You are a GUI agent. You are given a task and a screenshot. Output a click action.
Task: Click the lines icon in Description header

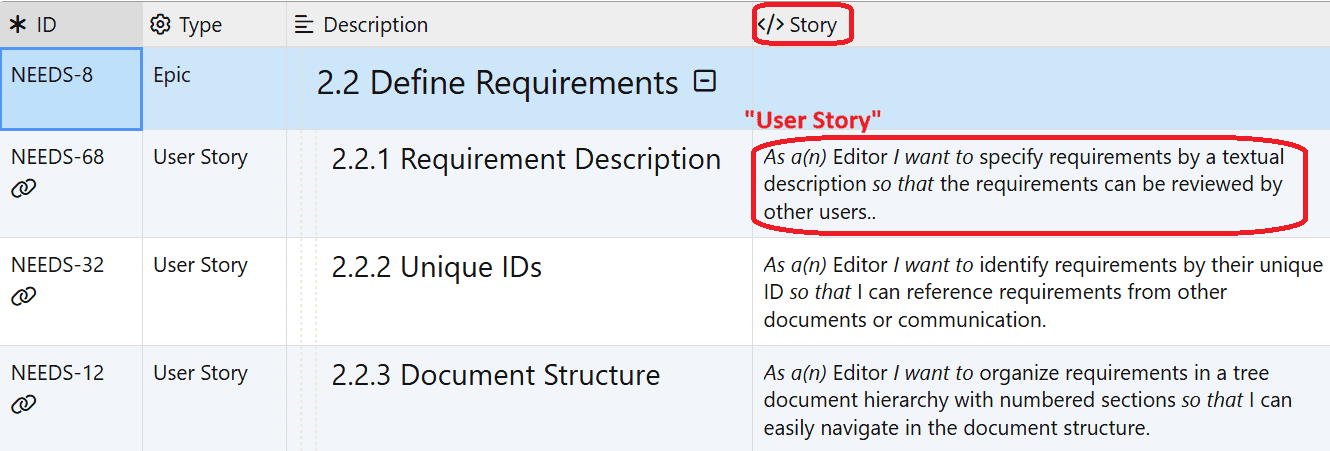(x=304, y=24)
